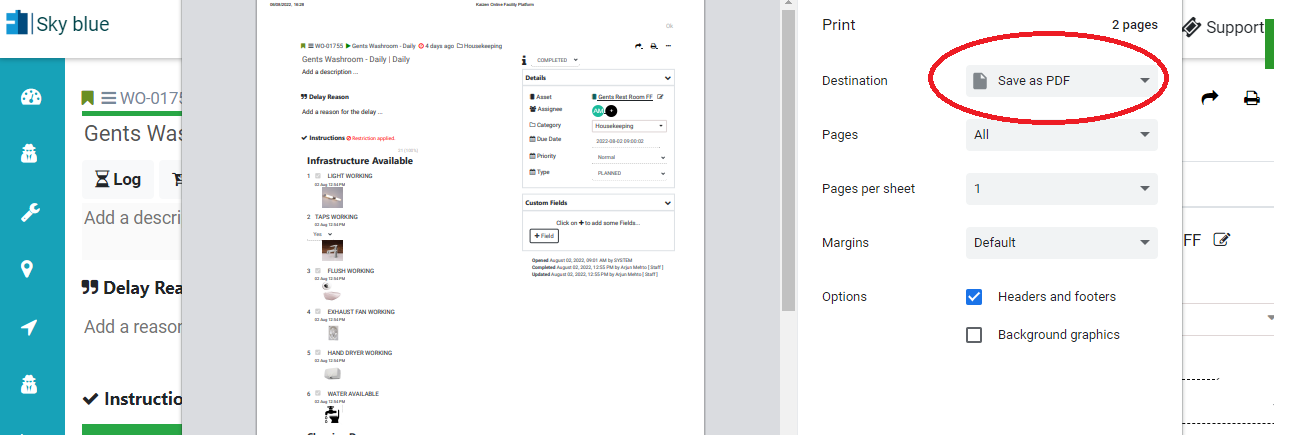The image size is (1309, 435).
Task: Open the dashboard gauge icon in sidebar
Action: [31, 97]
